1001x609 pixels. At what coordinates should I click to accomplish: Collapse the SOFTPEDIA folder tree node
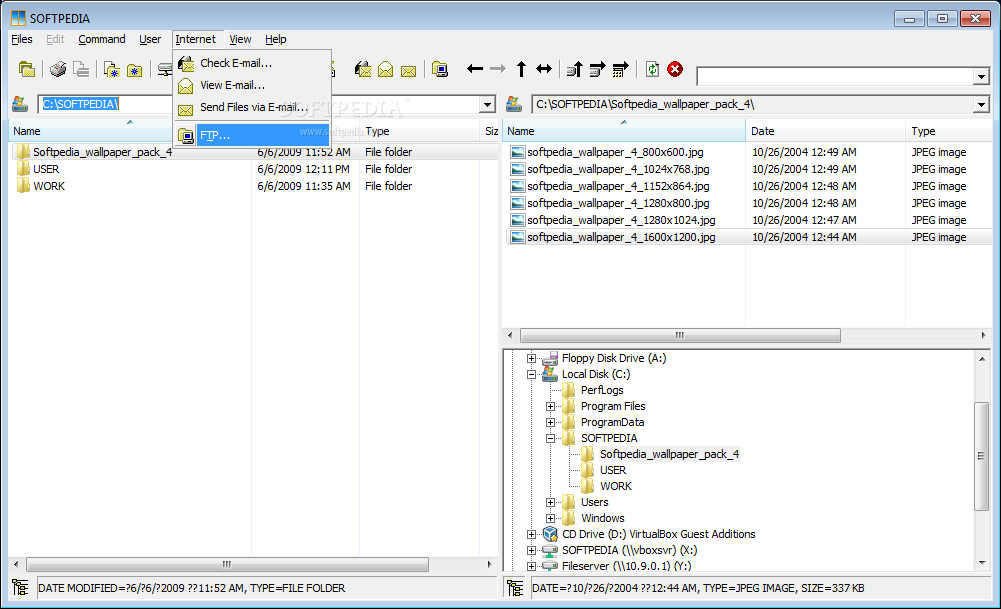(x=550, y=439)
